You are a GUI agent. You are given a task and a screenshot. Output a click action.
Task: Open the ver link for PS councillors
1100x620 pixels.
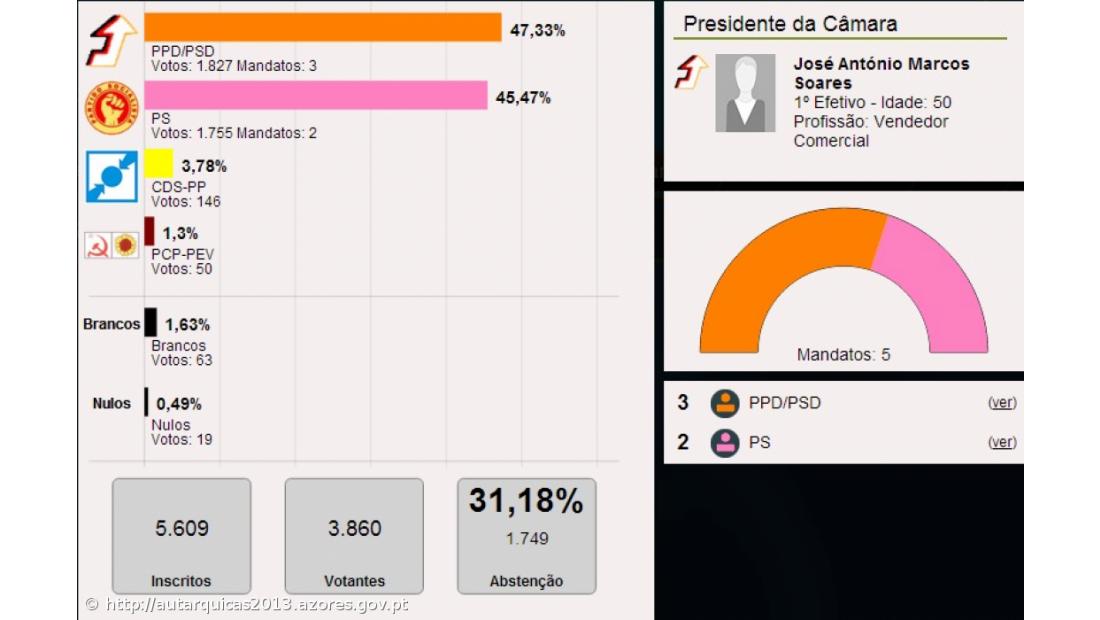(1002, 442)
